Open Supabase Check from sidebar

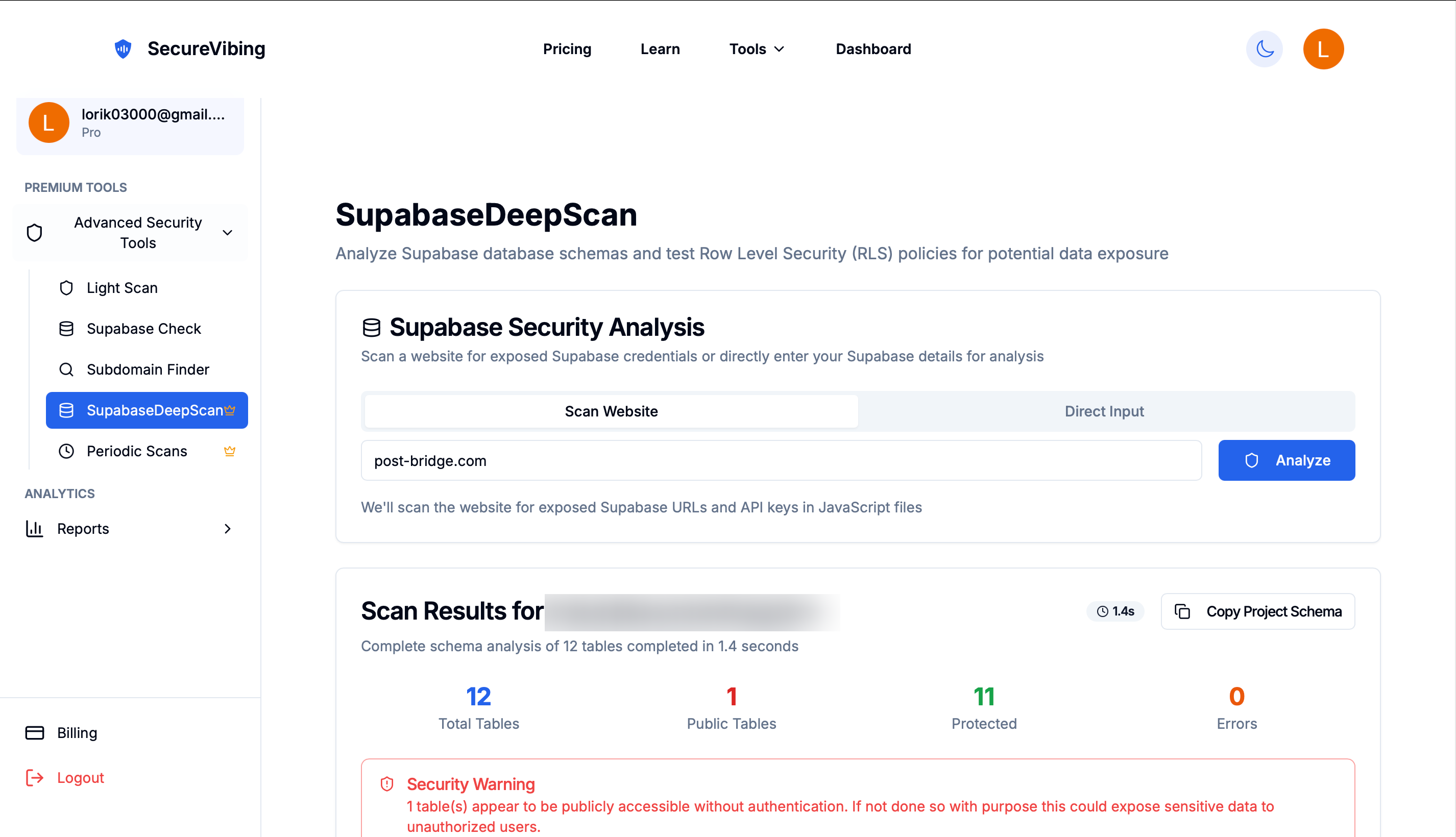pyautogui.click(x=143, y=328)
